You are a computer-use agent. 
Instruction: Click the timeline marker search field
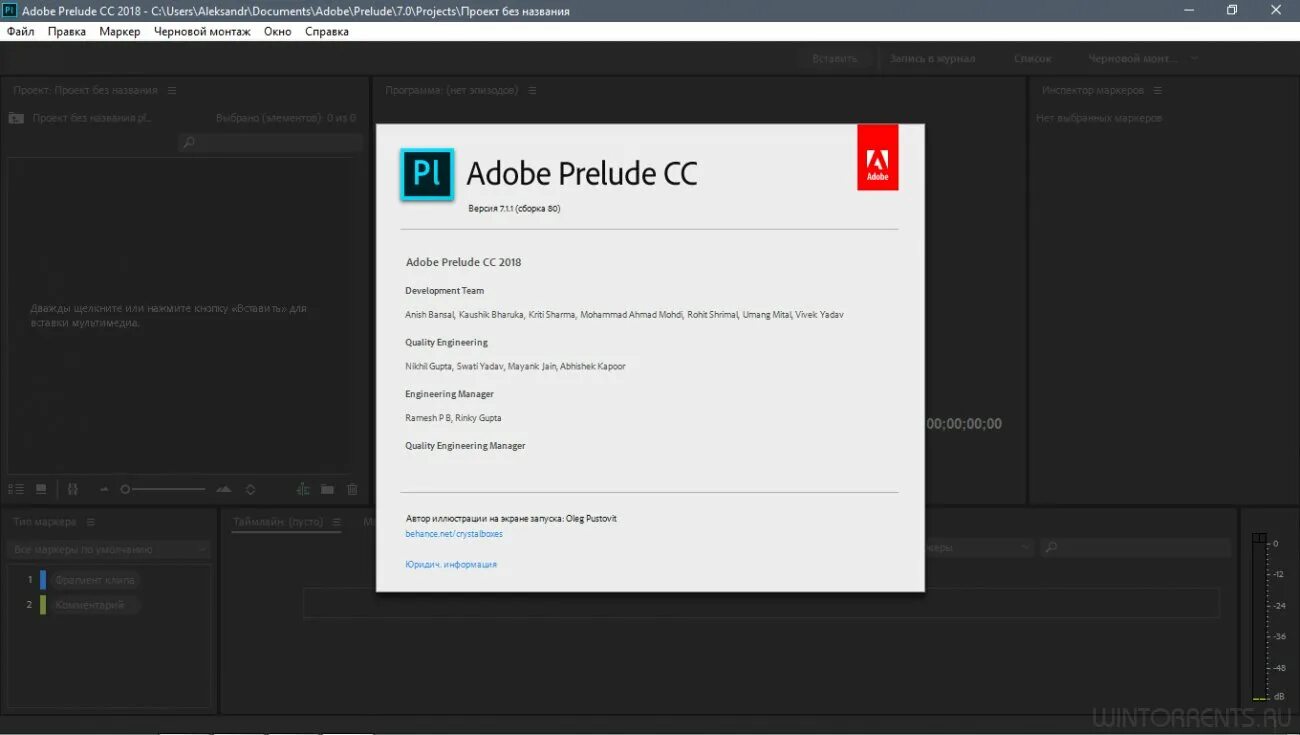[x=1135, y=547]
